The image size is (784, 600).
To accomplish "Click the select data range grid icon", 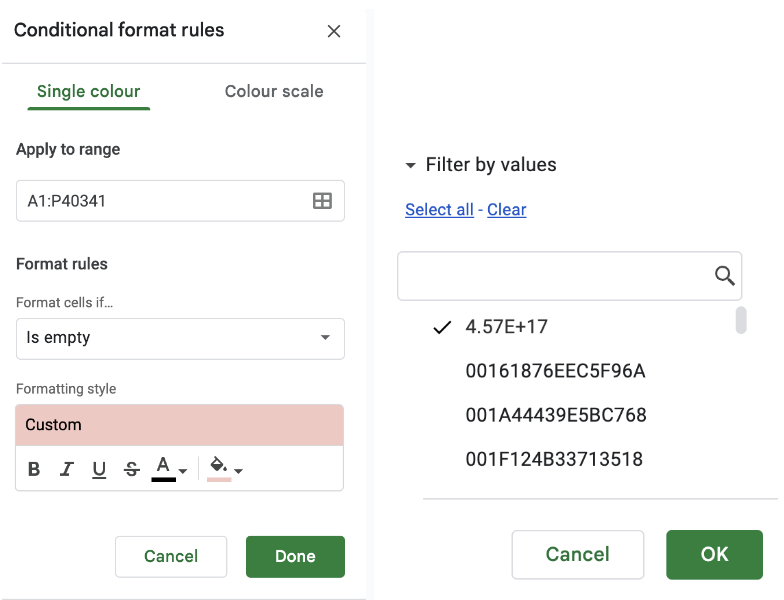I will (x=322, y=201).
